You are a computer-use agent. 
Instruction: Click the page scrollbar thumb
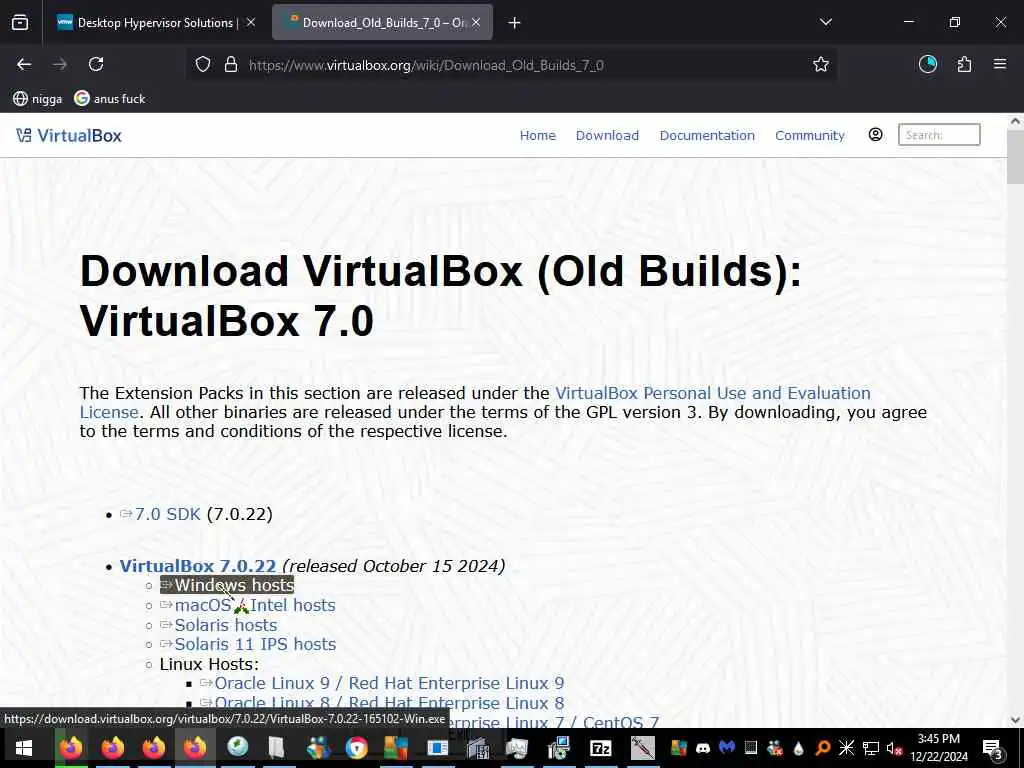click(x=1015, y=157)
